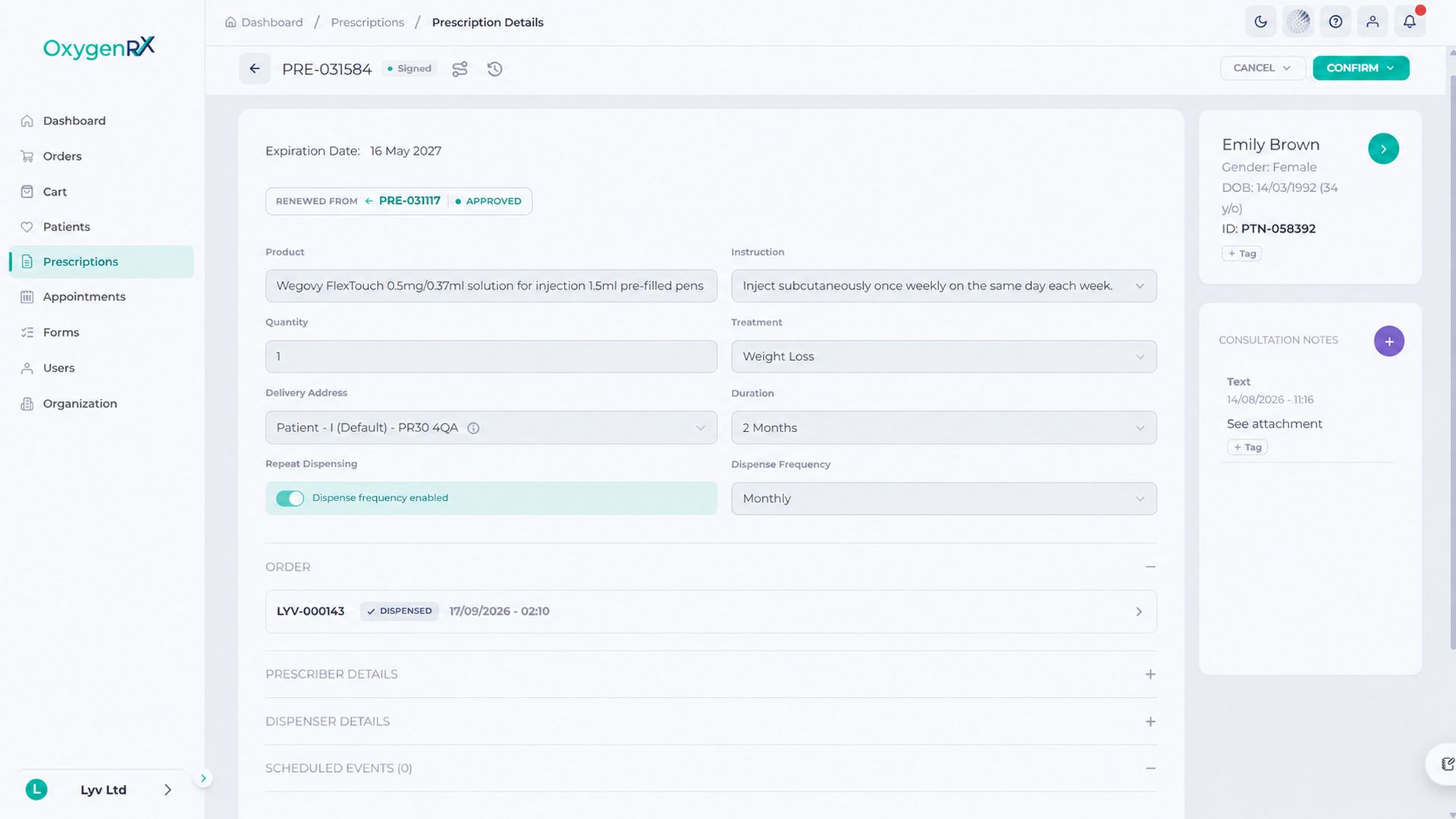Collapse the Scheduled Events section
This screenshot has width=1456, height=819.
point(1150,768)
